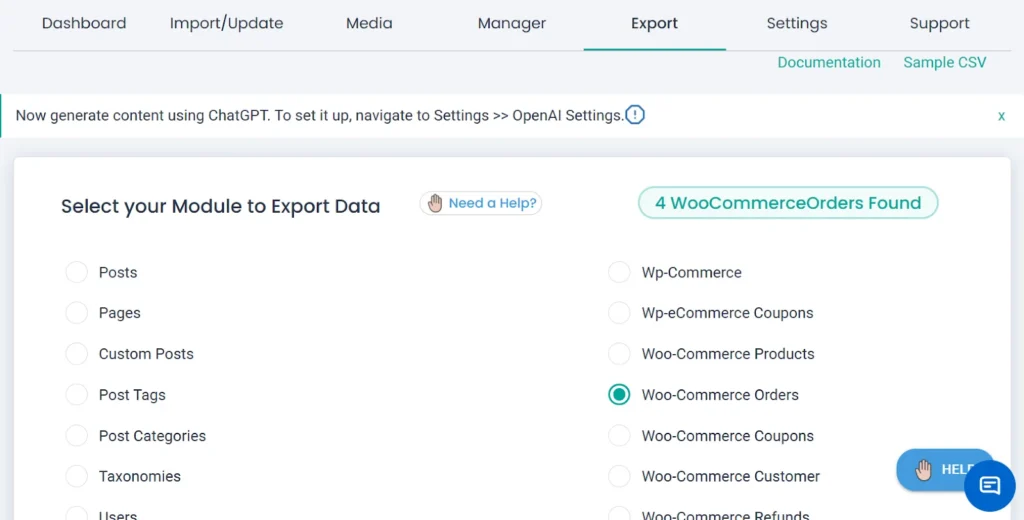The height and width of the screenshot is (520, 1024).
Task: Click the 4 WooCommerceOrders Found badge
Action: point(788,203)
